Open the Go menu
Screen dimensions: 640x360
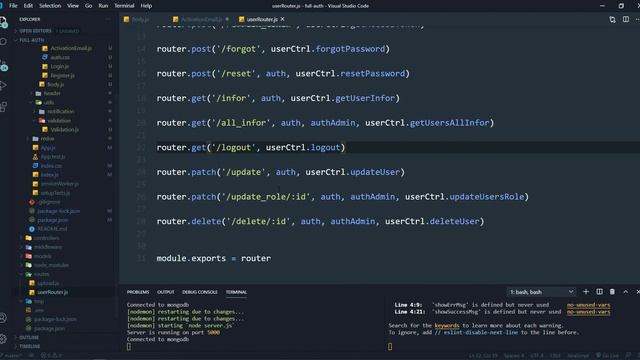coord(89,6)
